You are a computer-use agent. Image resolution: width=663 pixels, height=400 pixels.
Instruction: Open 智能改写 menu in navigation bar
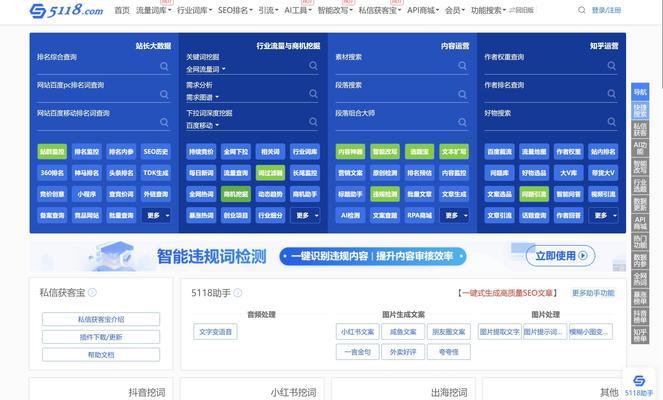(335, 10)
